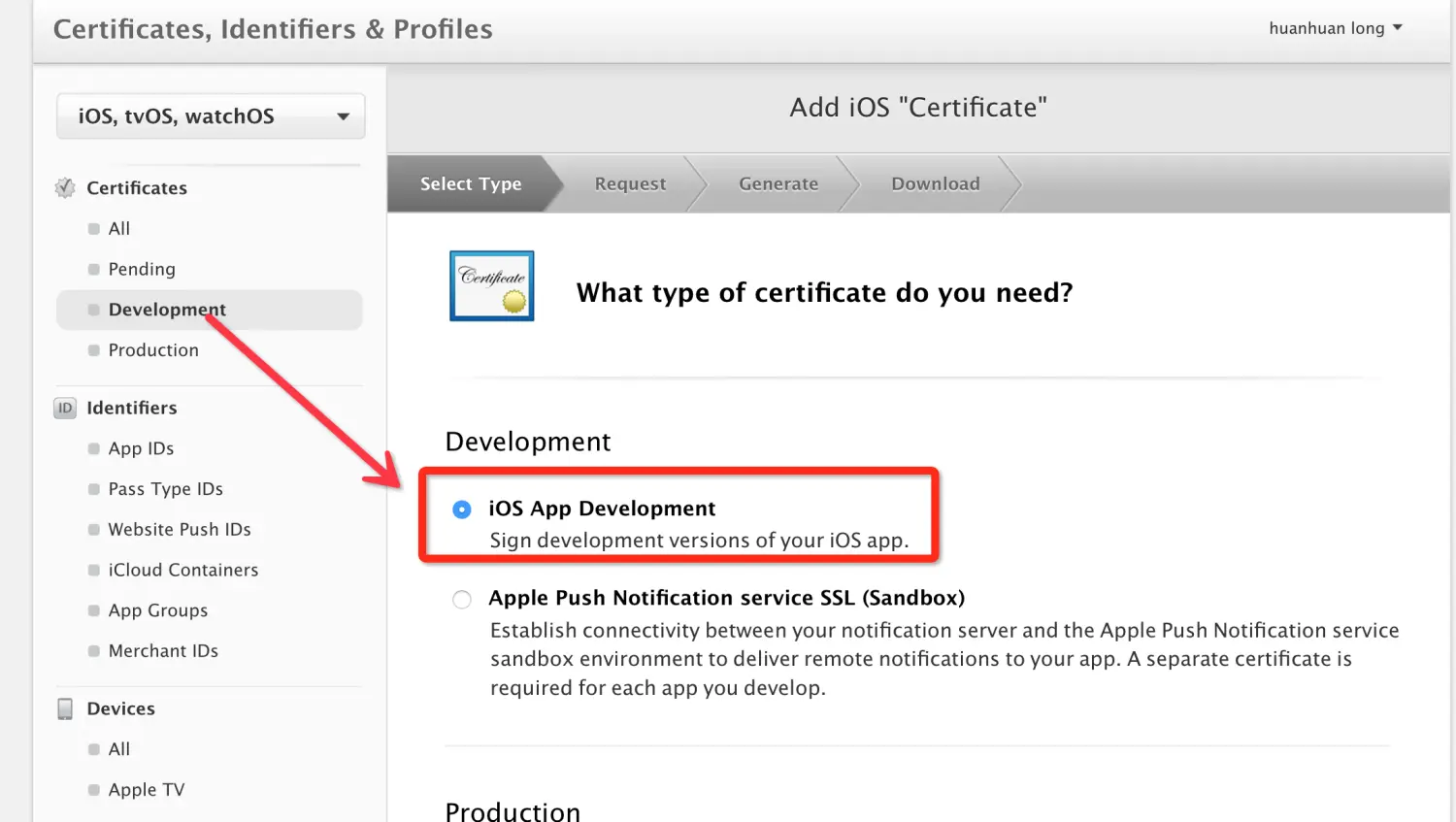
Task: Select the iOS App Development radio button
Action: pyautogui.click(x=462, y=510)
